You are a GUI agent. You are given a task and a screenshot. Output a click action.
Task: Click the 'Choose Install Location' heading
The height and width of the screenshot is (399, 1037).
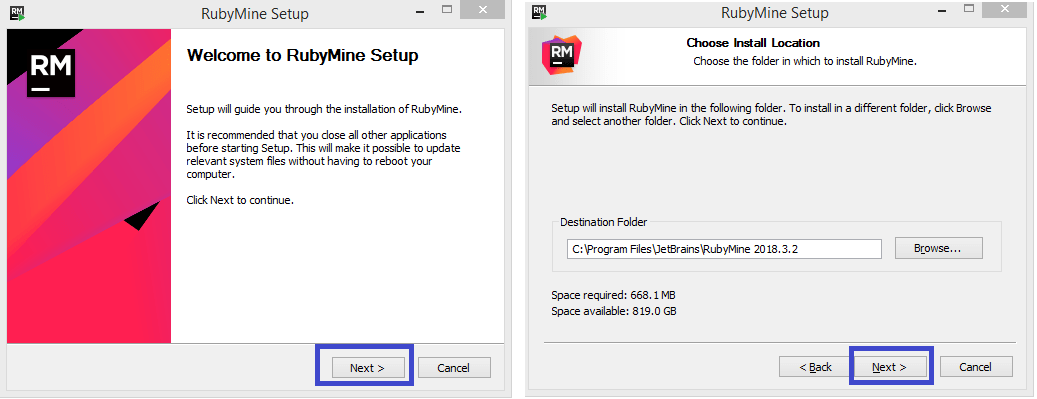(x=753, y=43)
